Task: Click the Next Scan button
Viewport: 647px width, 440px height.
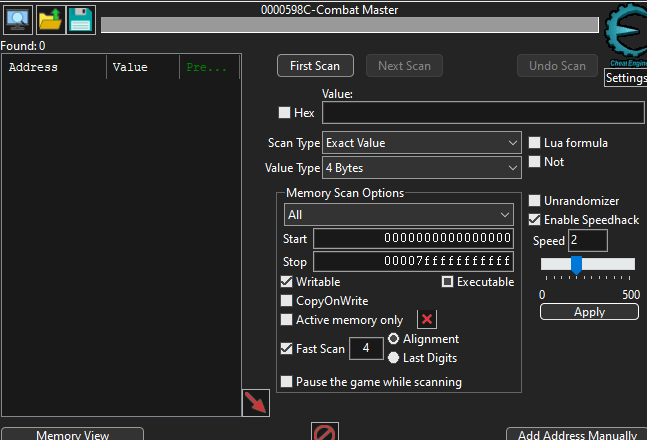Action: point(404,66)
